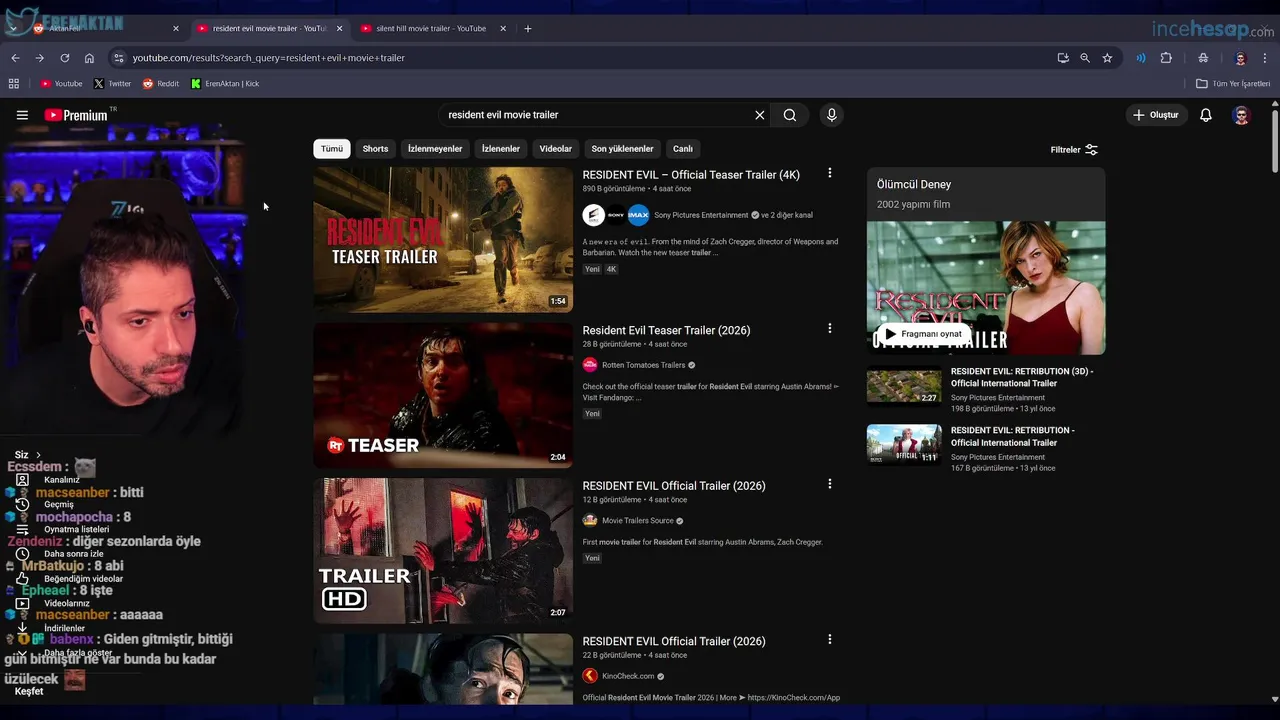Image resolution: width=1280 pixels, height=720 pixels.
Task: Open the Filtreler filter options
Action: click(1074, 150)
